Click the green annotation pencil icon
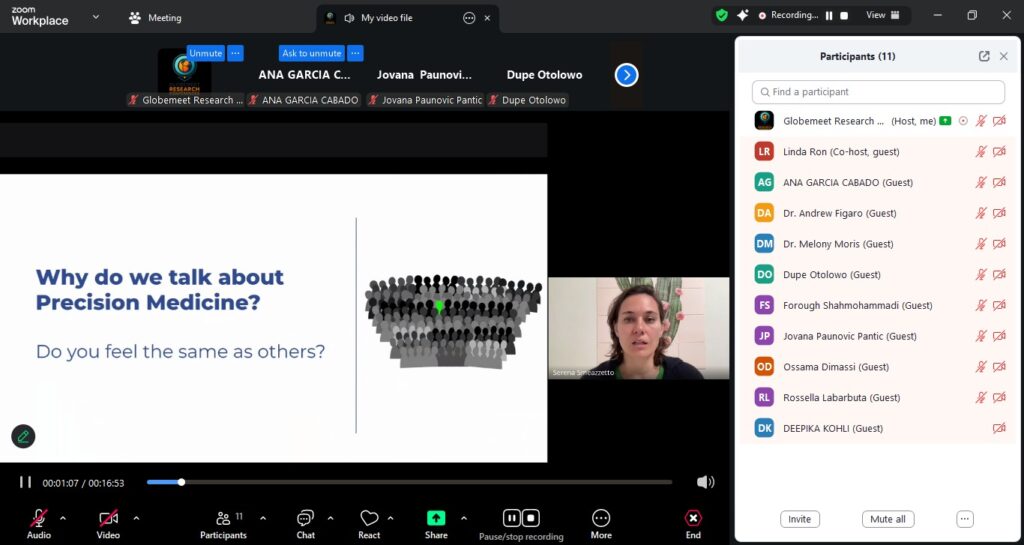This screenshot has height=545, width=1024. (x=23, y=436)
